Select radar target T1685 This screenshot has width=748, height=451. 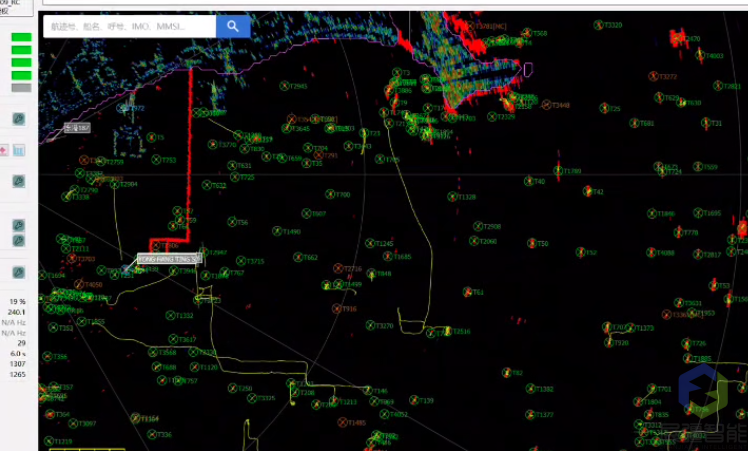click(x=388, y=256)
